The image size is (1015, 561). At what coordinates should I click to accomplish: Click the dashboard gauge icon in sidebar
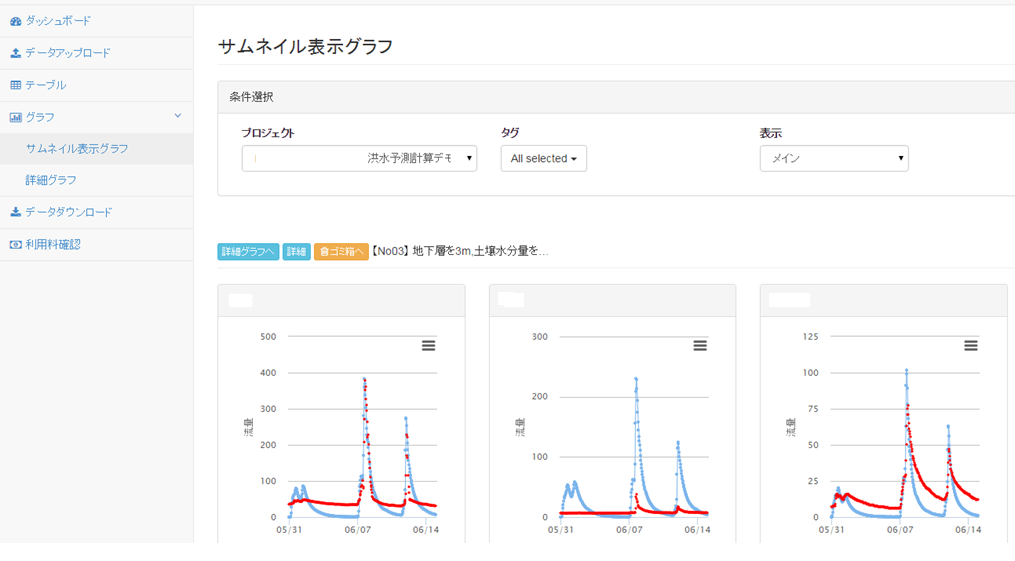tap(15, 21)
